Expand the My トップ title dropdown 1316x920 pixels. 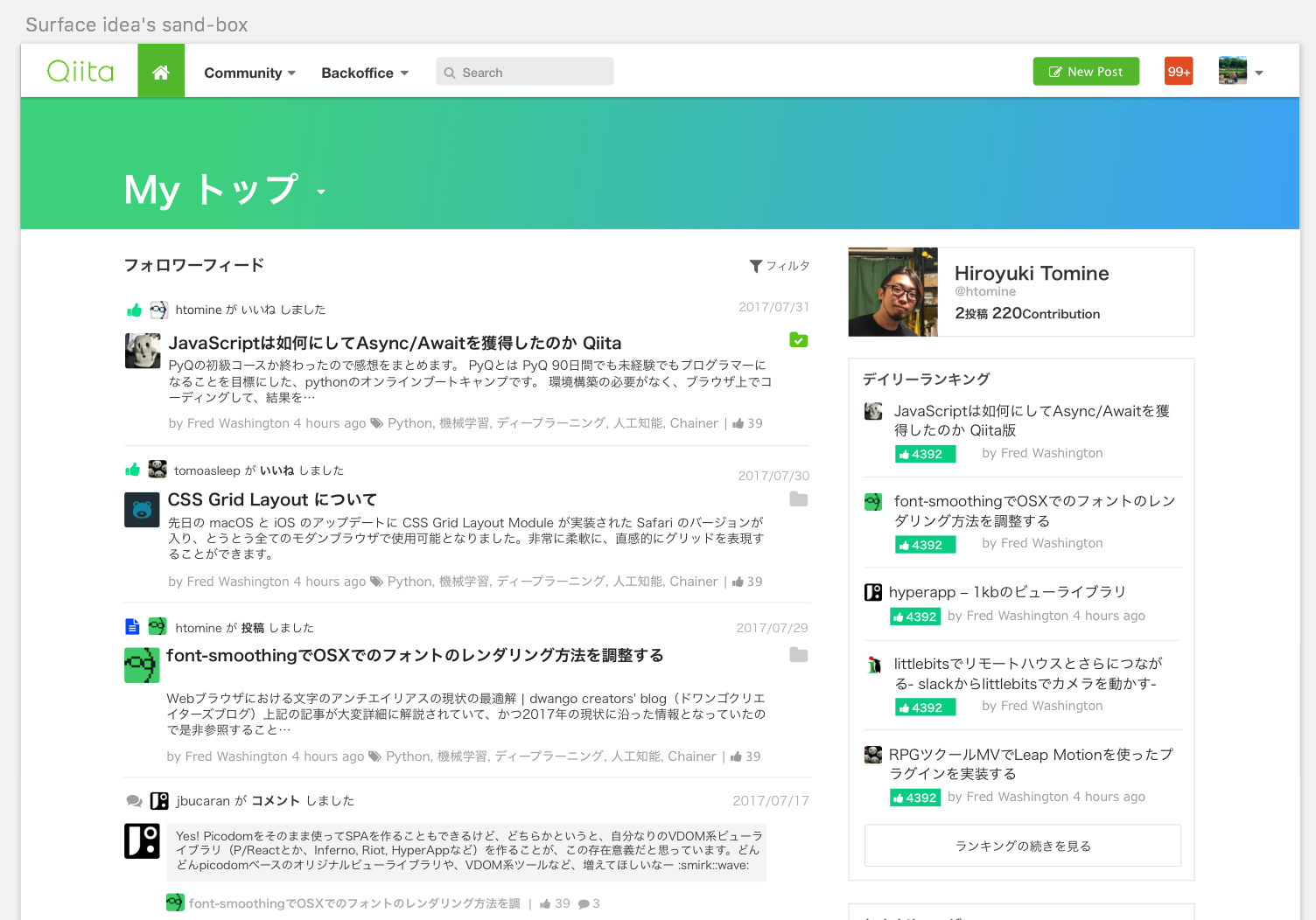(x=321, y=192)
